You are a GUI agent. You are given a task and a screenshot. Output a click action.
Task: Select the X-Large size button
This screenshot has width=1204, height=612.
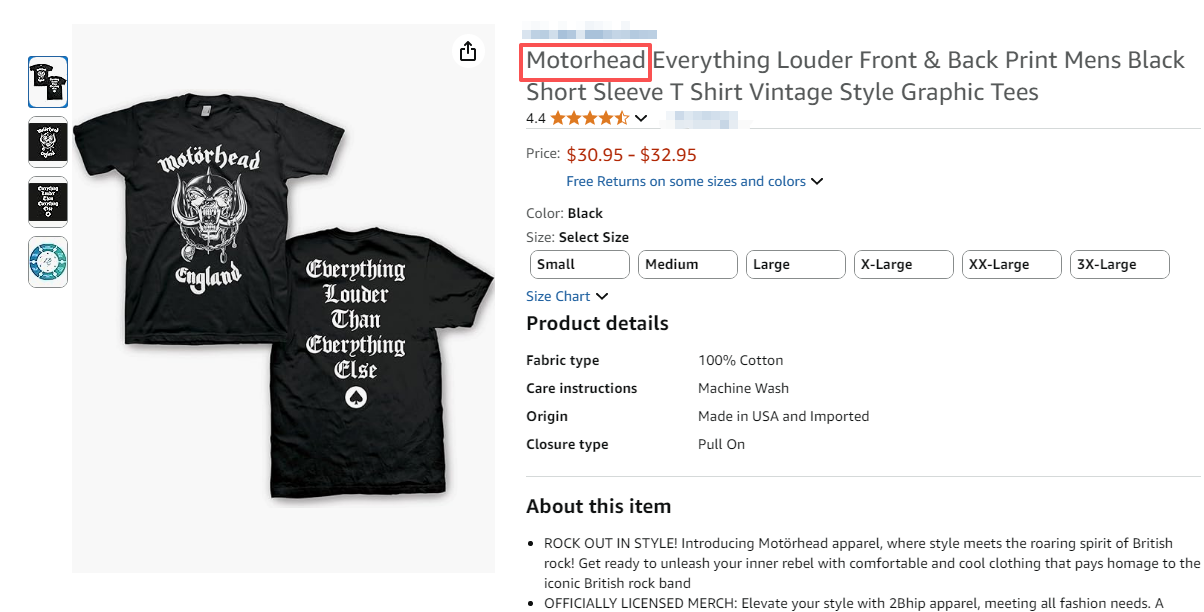pos(903,265)
